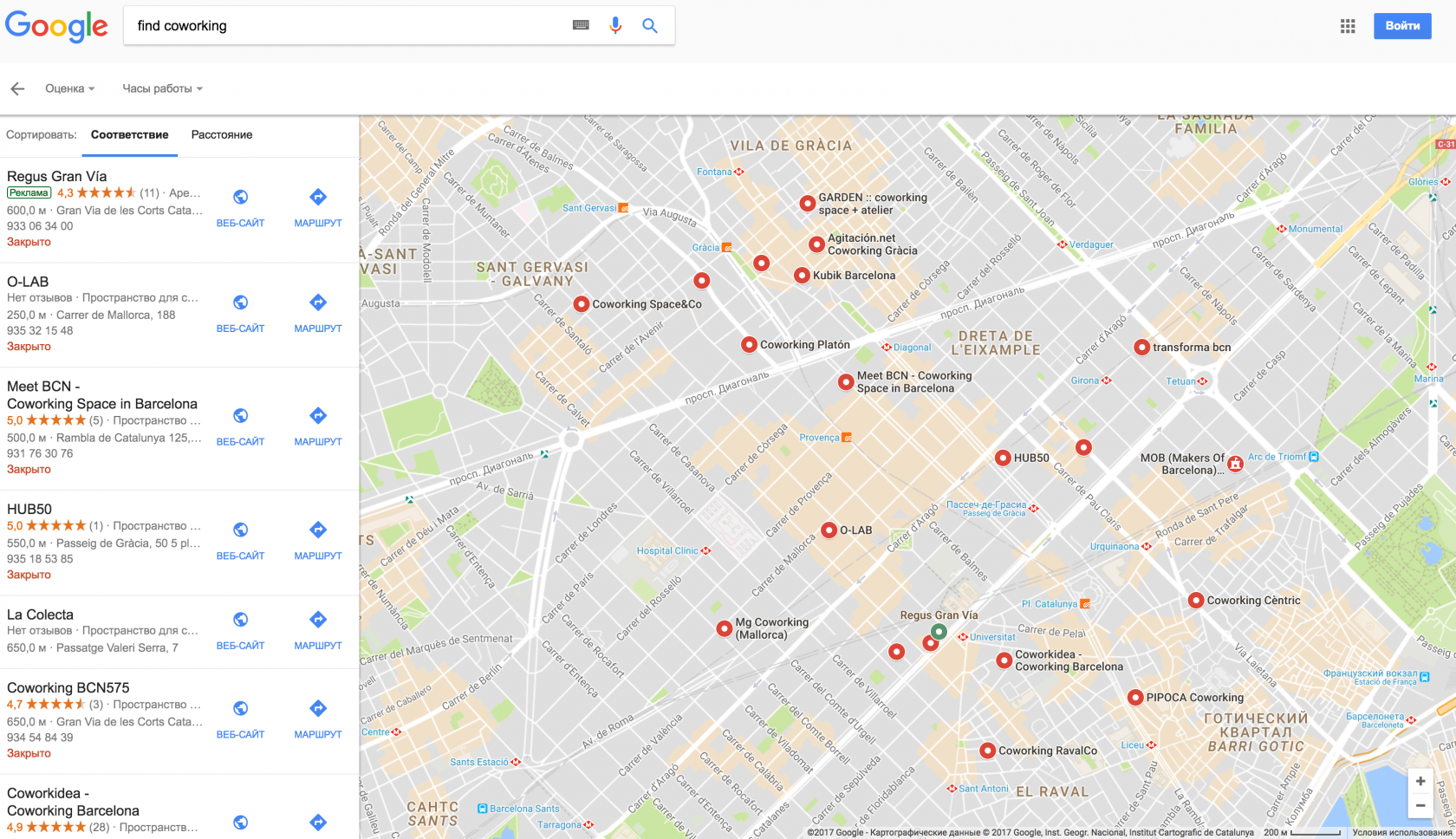
Task: Select the Kubik Barcelona map pin
Action: [x=803, y=276]
